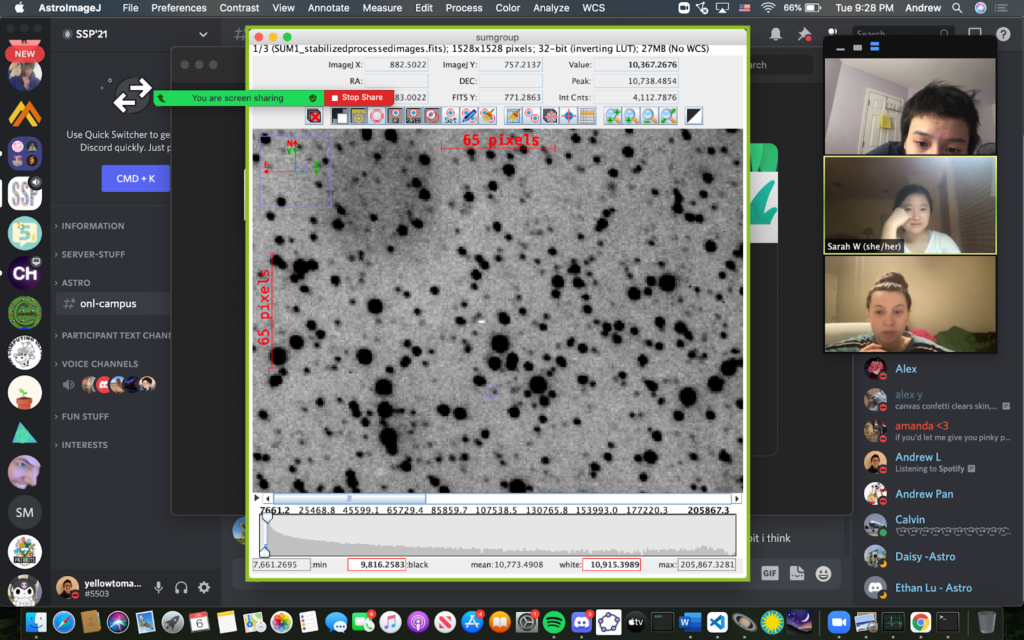Viewport: 1024px width, 640px height.
Task: Open the SSP'21 server dropdown
Action: (203, 34)
